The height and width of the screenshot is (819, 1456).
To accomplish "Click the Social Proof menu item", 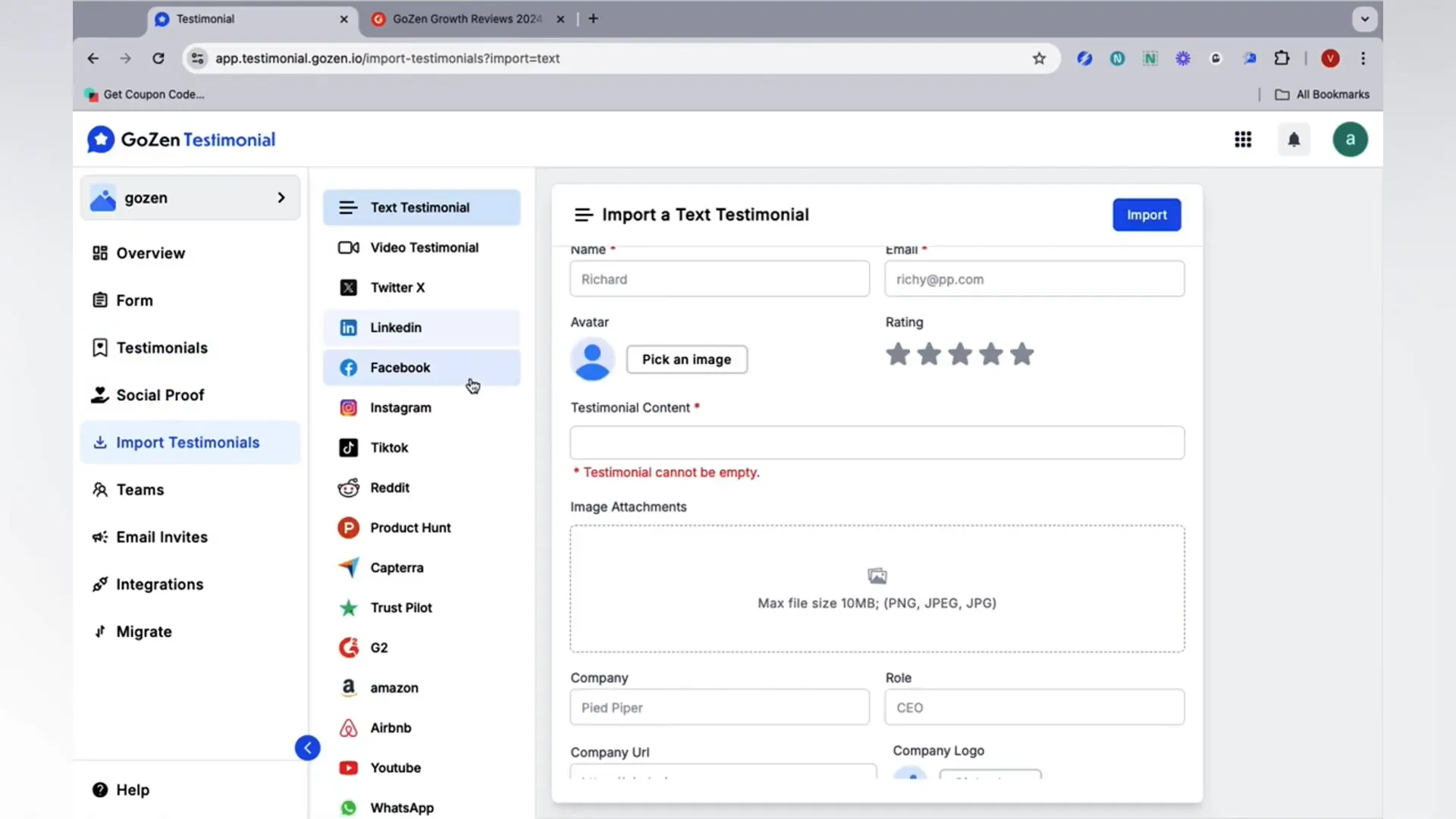I will pos(160,395).
